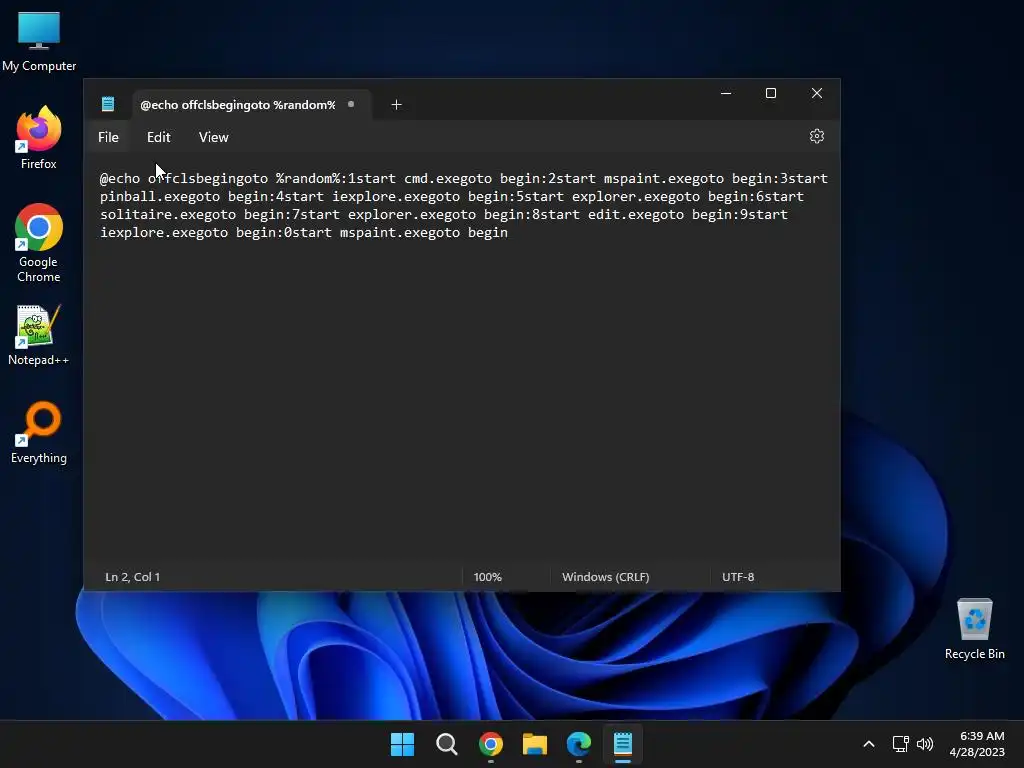Image resolution: width=1024 pixels, height=768 pixels.
Task: Open the View menu
Action: point(214,137)
